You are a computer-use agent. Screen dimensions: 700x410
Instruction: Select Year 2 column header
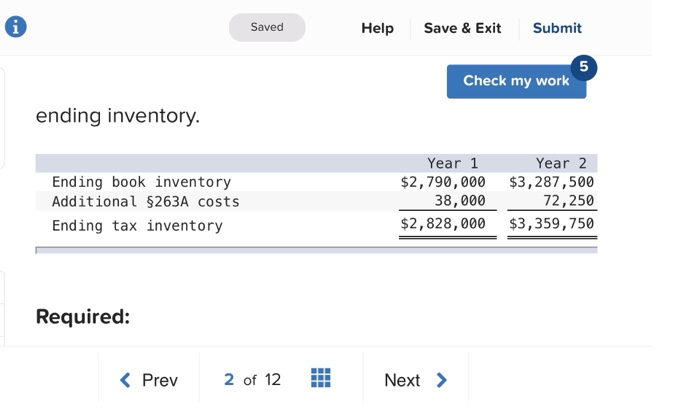pyautogui.click(x=561, y=163)
